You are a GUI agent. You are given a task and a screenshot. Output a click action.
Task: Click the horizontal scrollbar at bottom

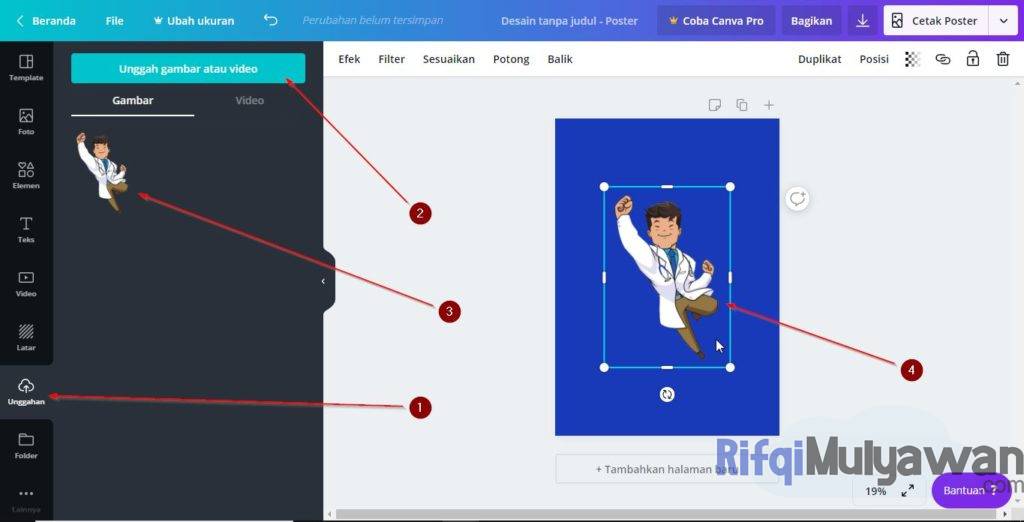pyautogui.click(x=666, y=515)
